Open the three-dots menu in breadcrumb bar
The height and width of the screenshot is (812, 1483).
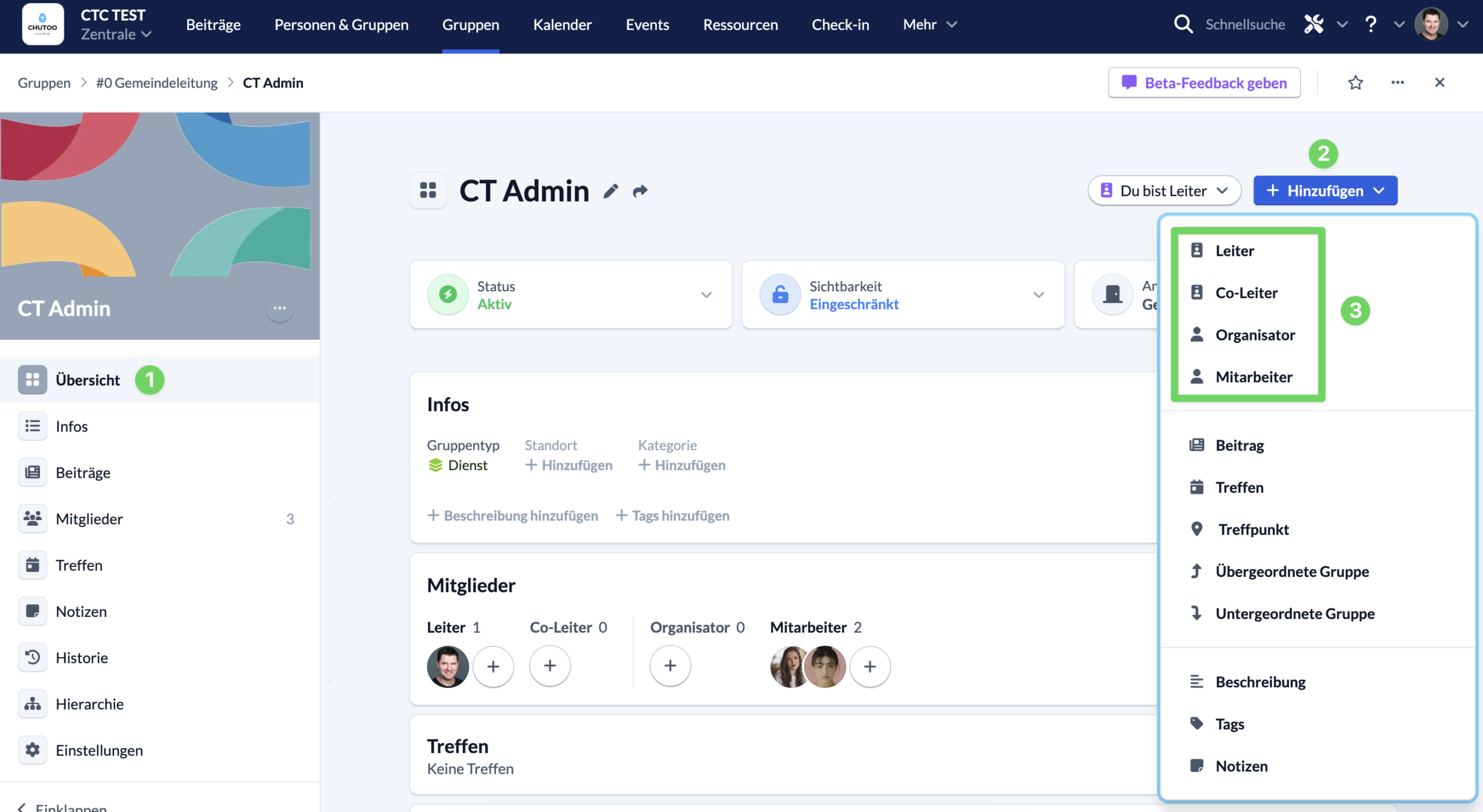coord(1398,83)
